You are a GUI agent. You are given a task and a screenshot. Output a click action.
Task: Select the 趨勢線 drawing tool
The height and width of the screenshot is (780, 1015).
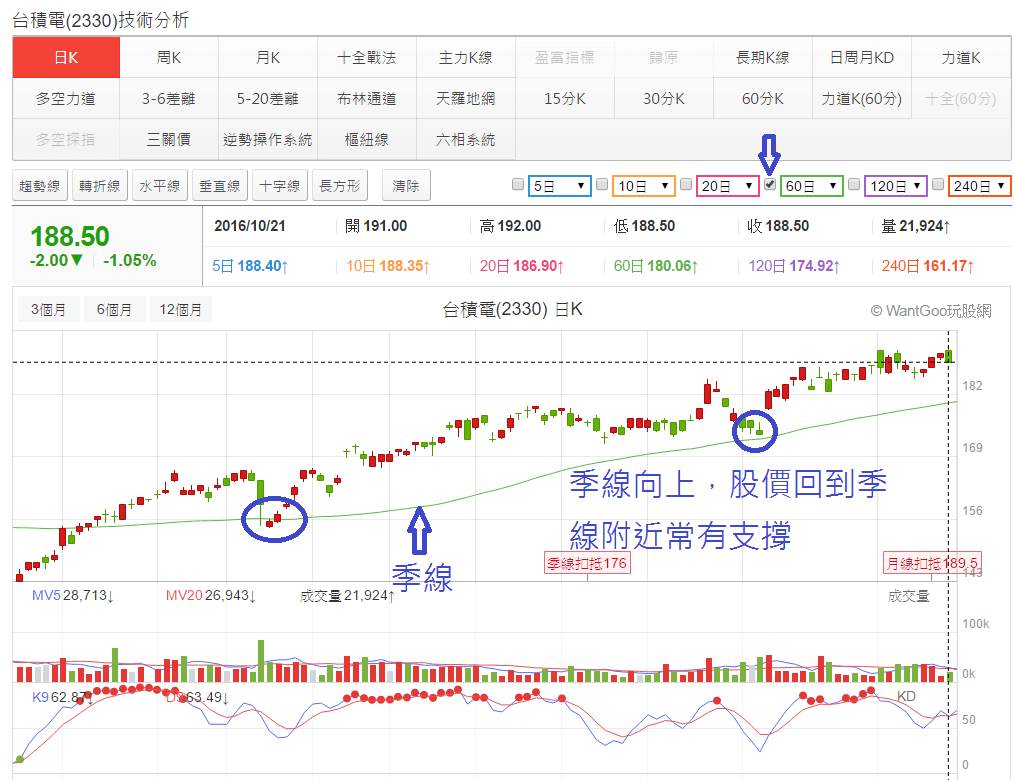click(x=39, y=185)
